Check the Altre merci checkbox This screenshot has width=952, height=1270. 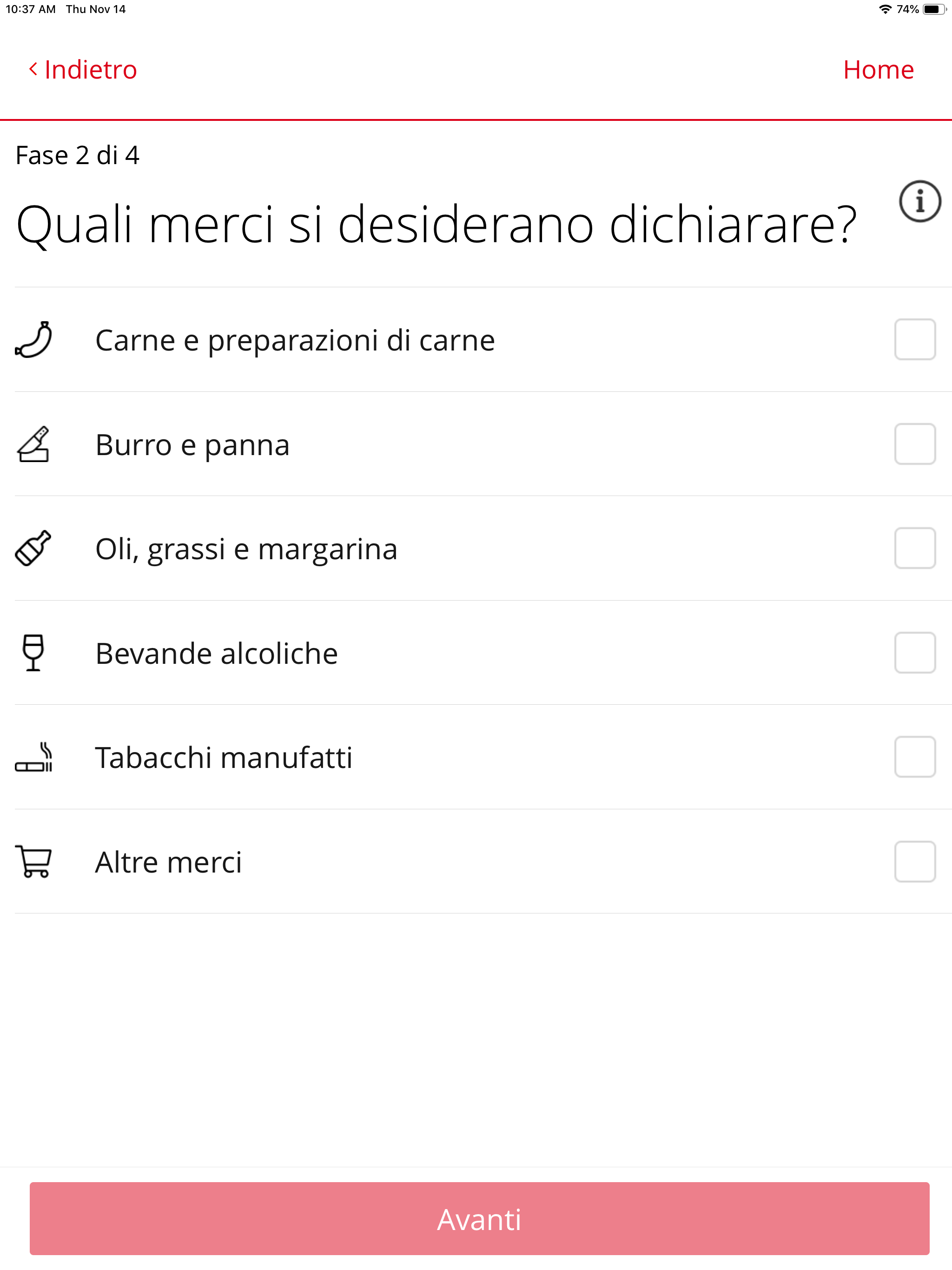tap(915, 861)
